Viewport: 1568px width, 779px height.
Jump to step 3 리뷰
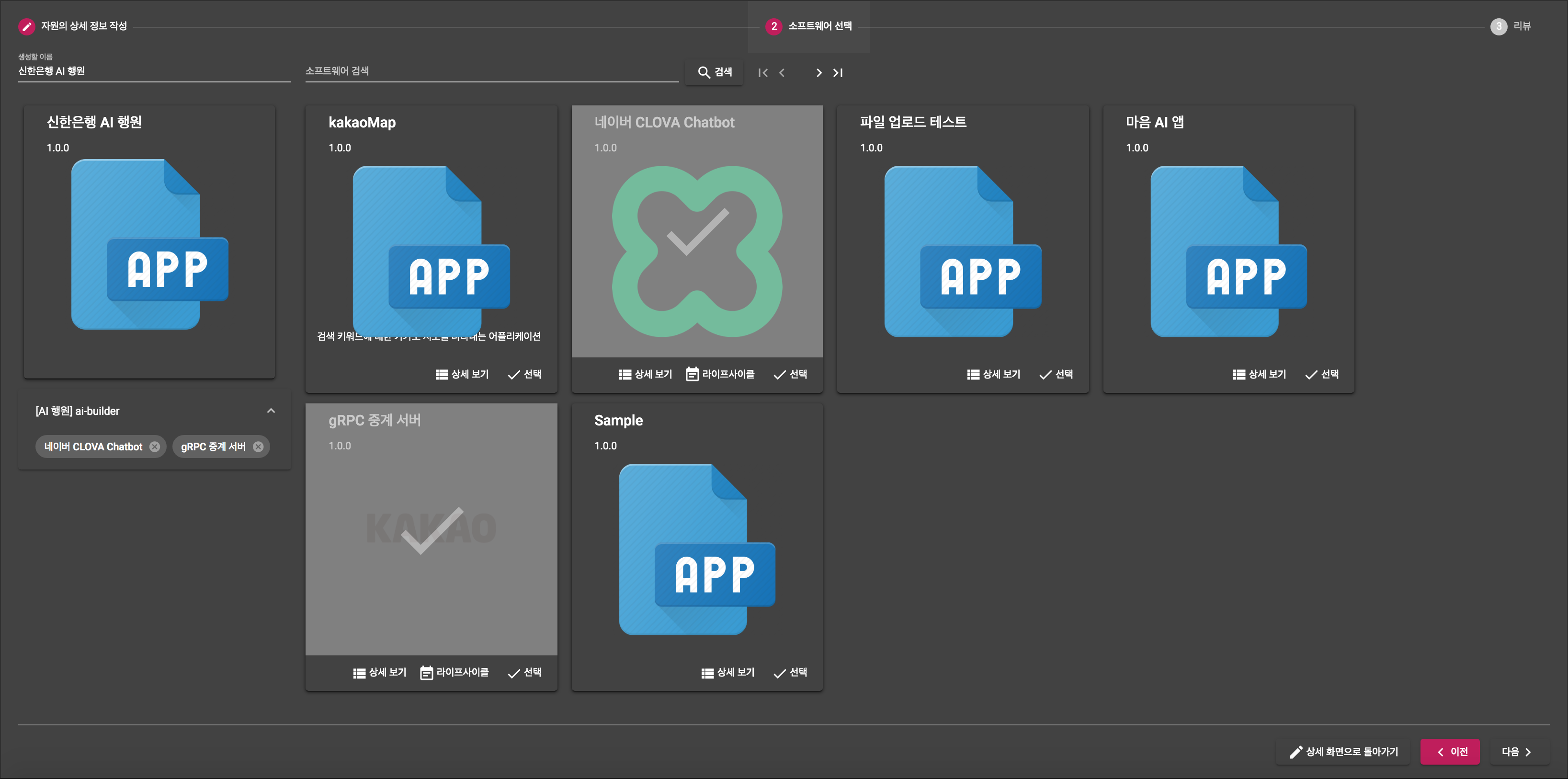[x=1510, y=26]
